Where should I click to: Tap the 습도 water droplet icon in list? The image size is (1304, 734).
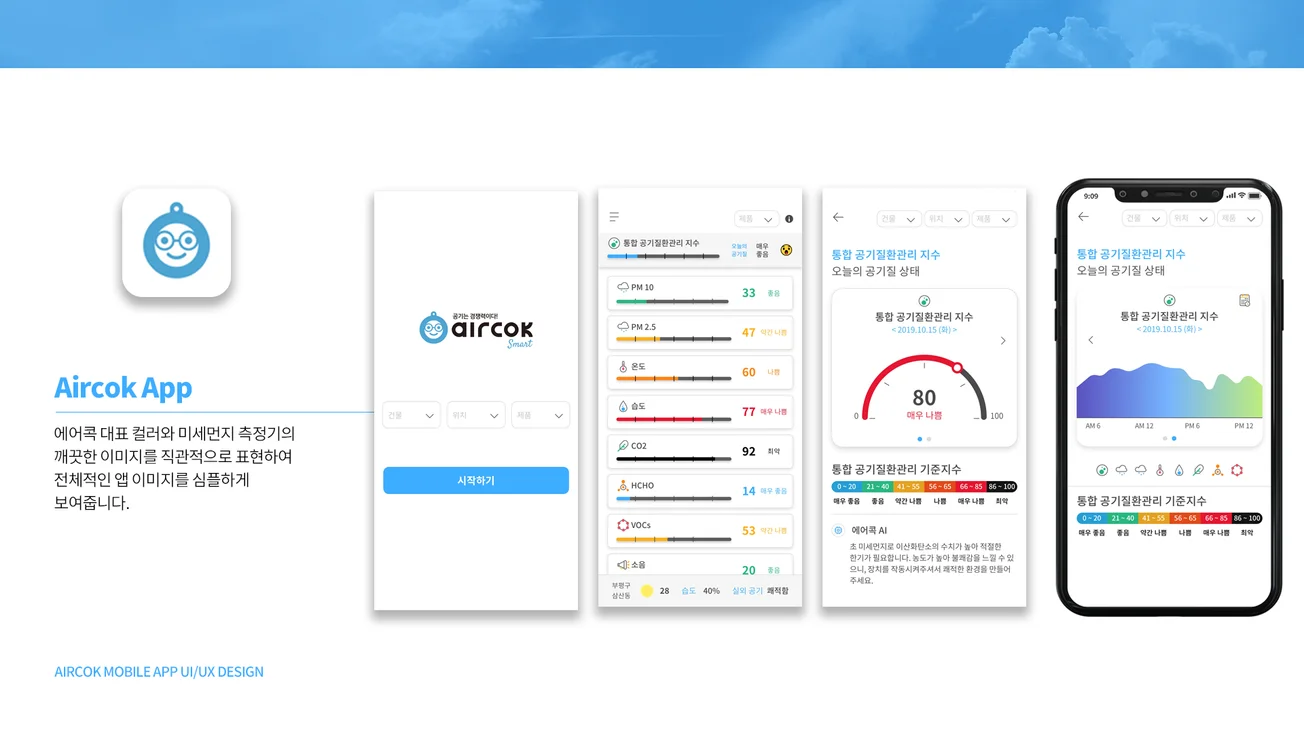623,407
